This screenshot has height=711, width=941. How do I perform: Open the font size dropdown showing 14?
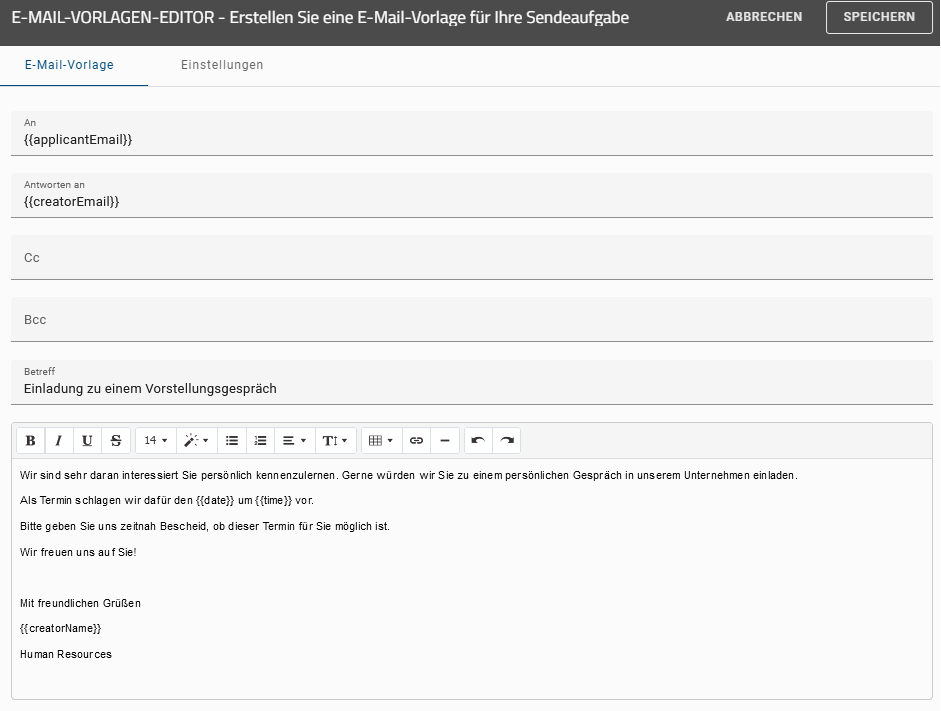153,440
